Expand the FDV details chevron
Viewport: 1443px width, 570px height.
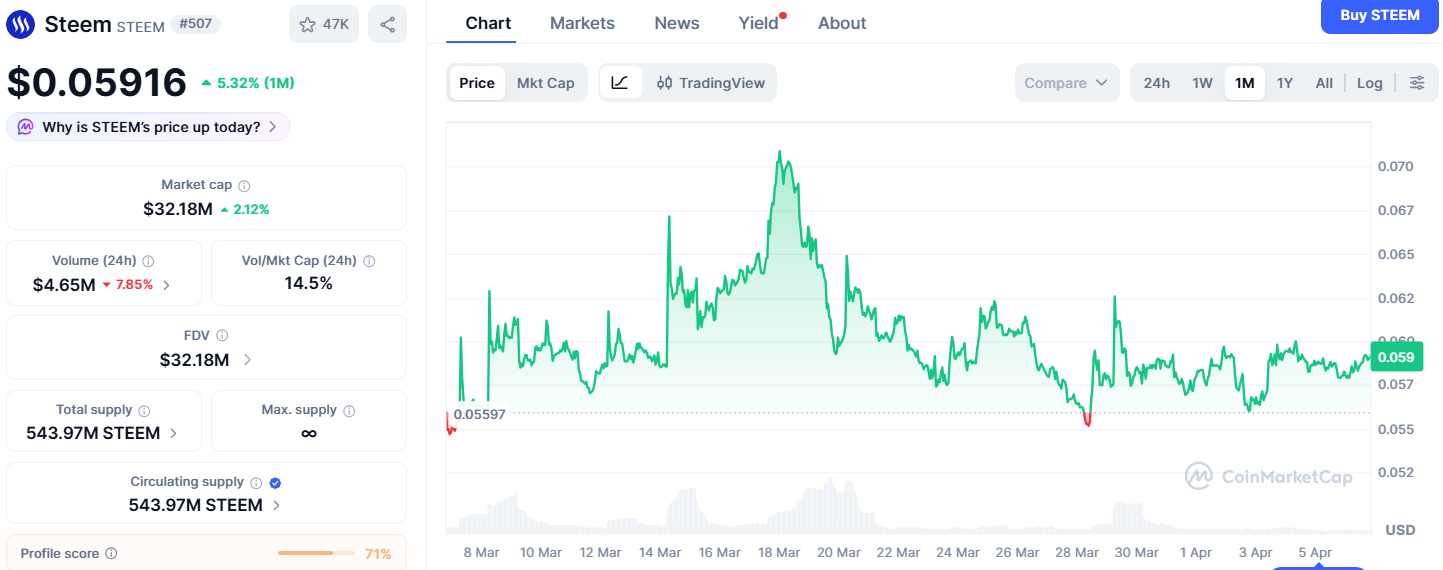[247, 360]
